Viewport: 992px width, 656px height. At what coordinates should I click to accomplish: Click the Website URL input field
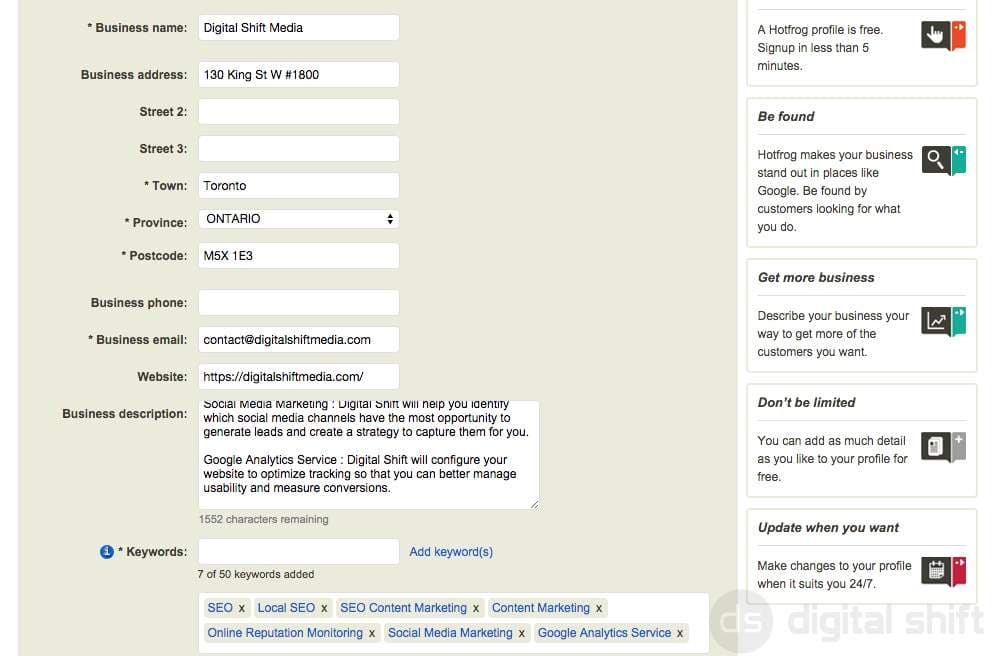click(299, 376)
